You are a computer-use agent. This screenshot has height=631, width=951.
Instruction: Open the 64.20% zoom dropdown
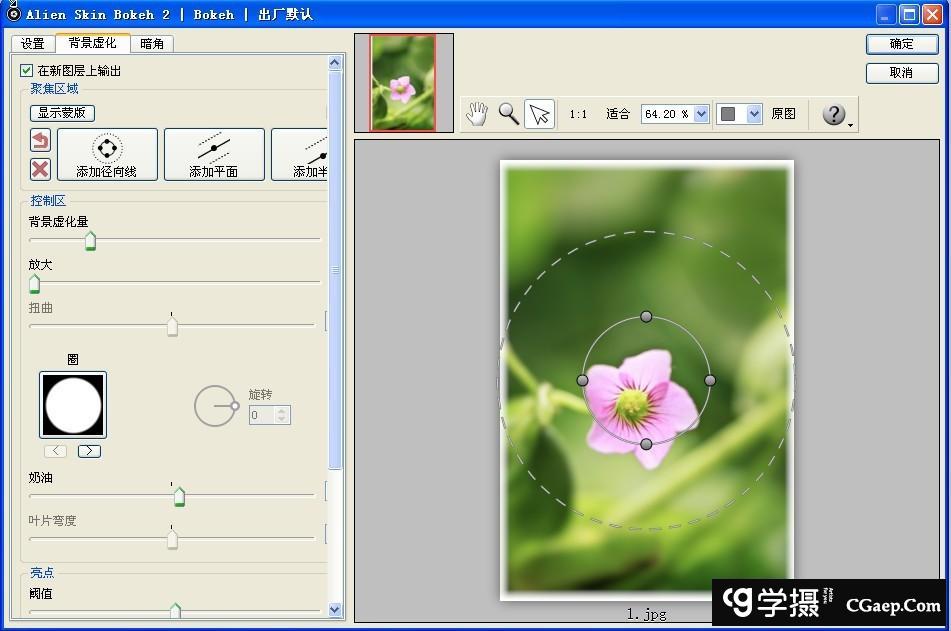click(x=701, y=114)
